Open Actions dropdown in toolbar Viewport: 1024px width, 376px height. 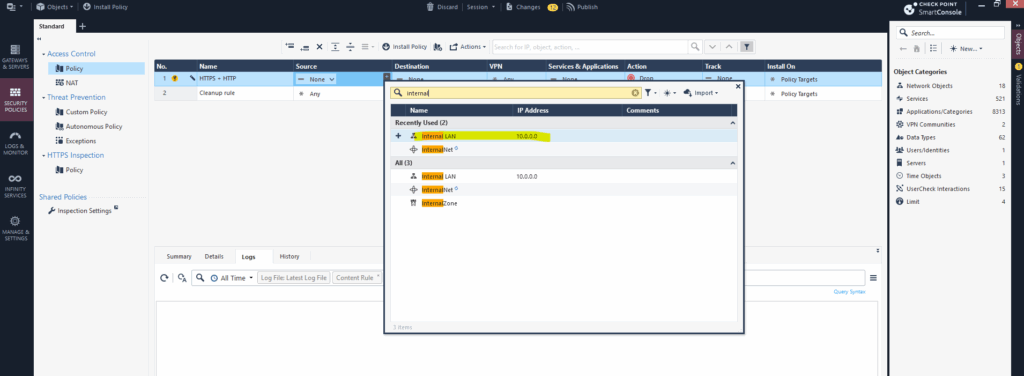pos(468,47)
